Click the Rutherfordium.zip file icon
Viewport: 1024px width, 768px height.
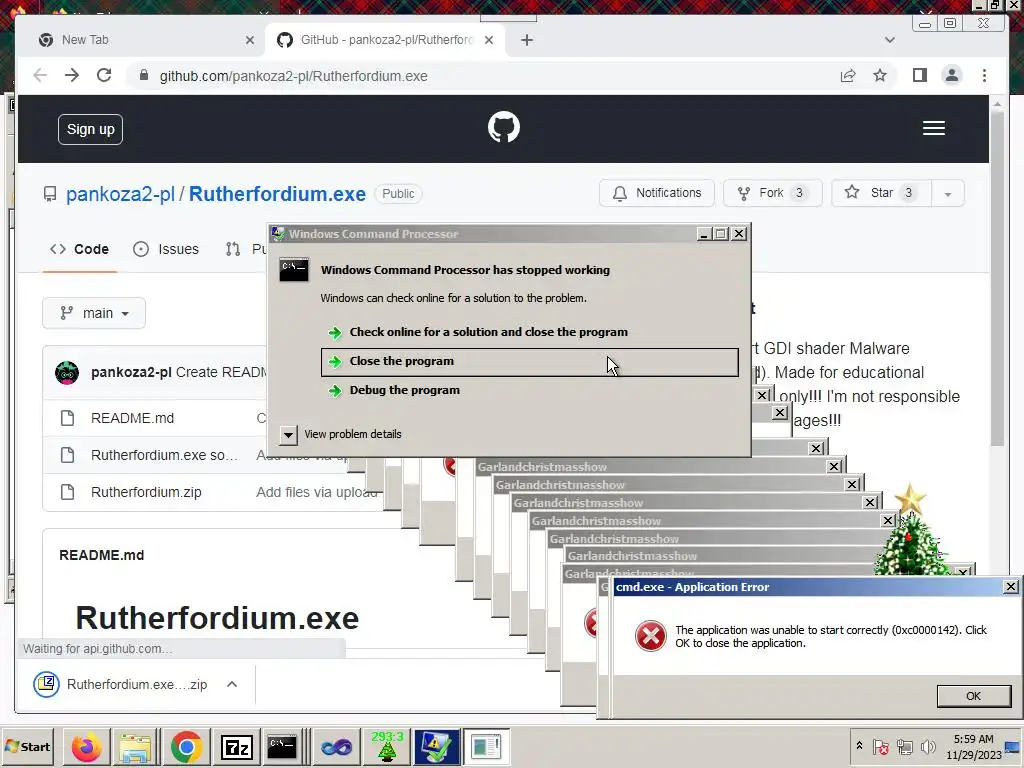pos(67,492)
